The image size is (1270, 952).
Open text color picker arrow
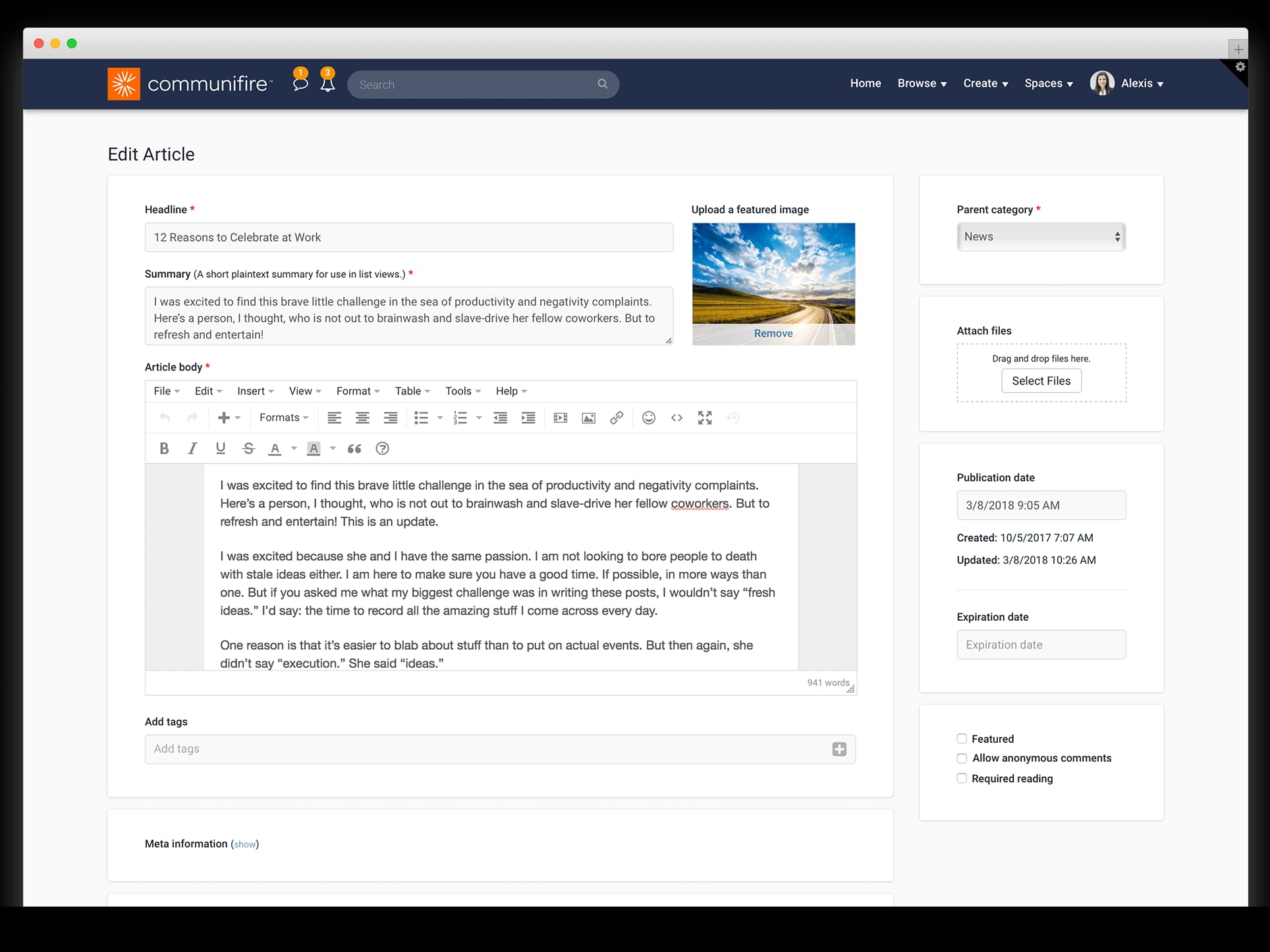pos(294,448)
